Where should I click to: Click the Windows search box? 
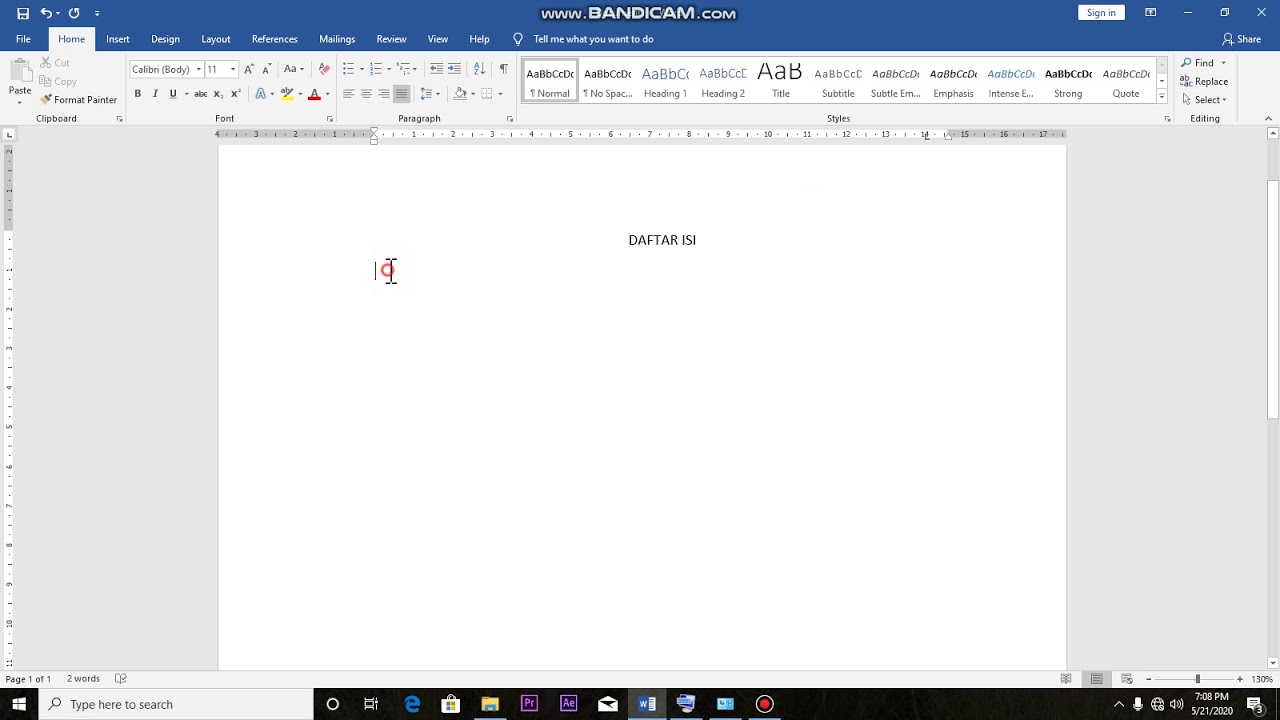click(175, 704)
